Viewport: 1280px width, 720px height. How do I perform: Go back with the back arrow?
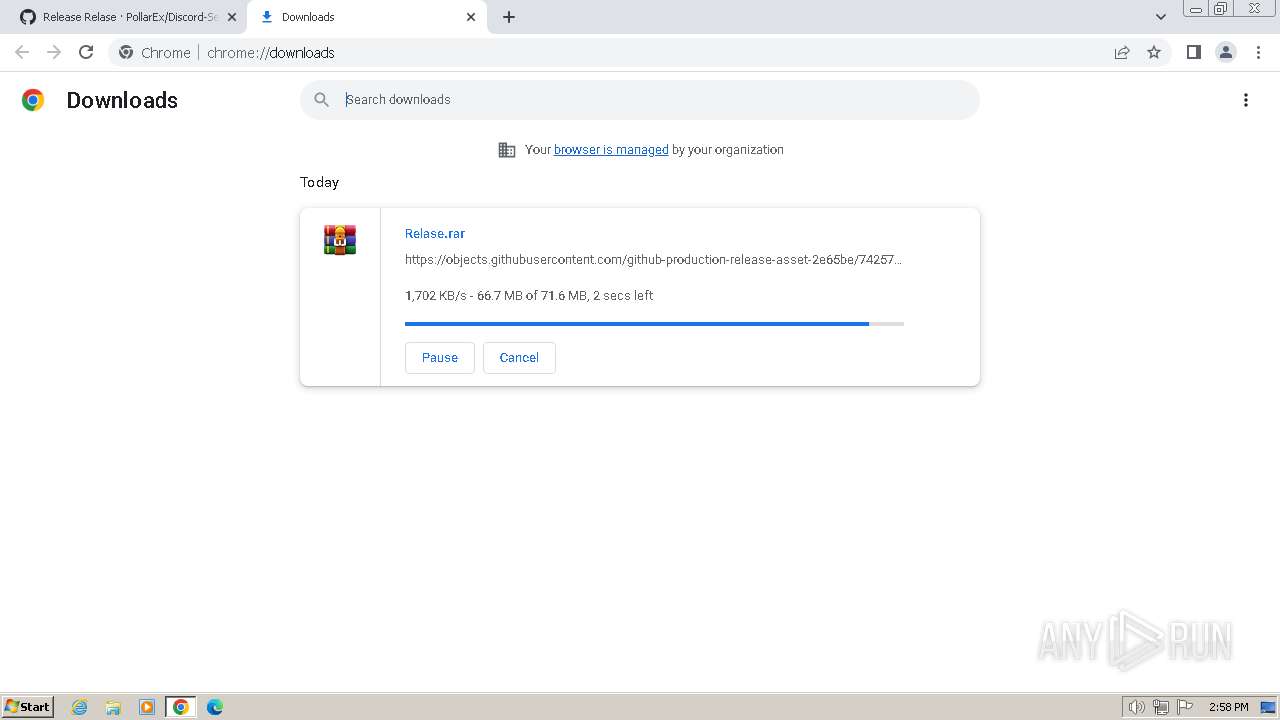(x=22, y=52)
